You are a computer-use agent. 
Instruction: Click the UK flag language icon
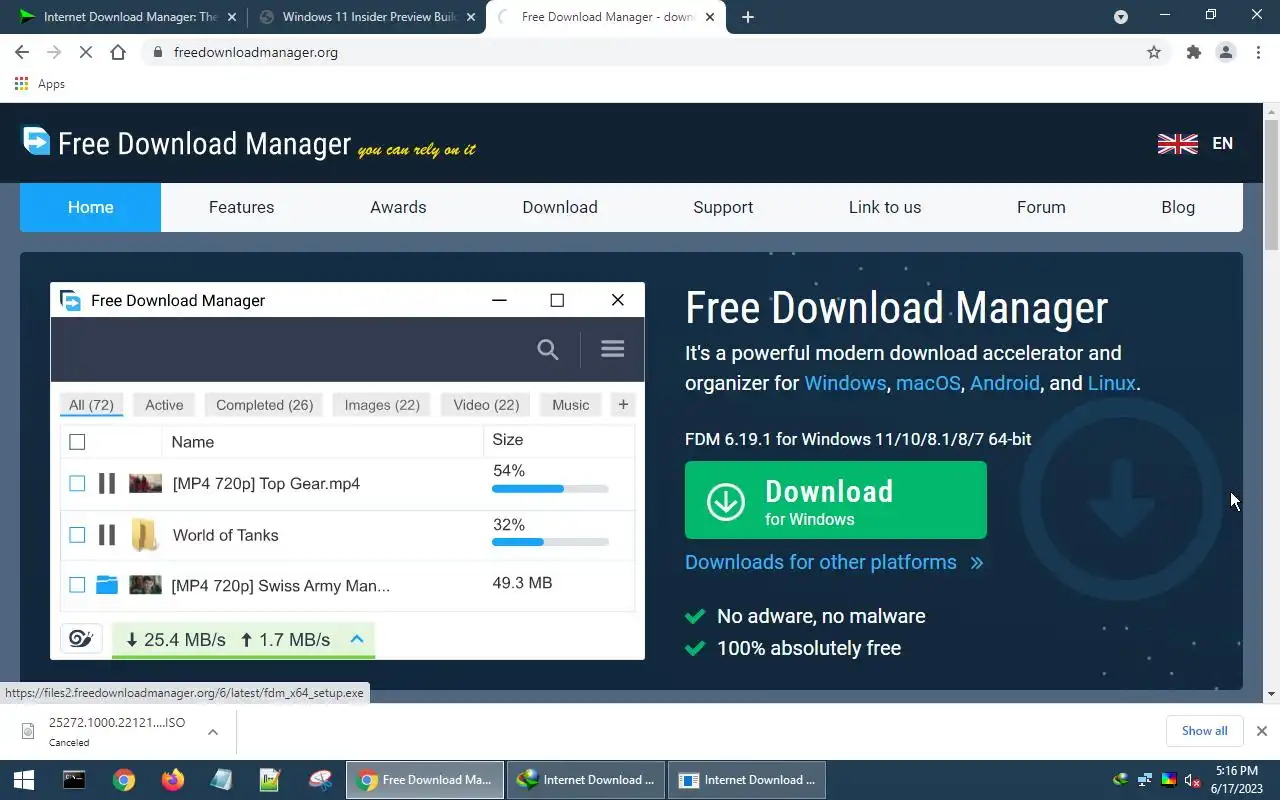pos(1177,144)
